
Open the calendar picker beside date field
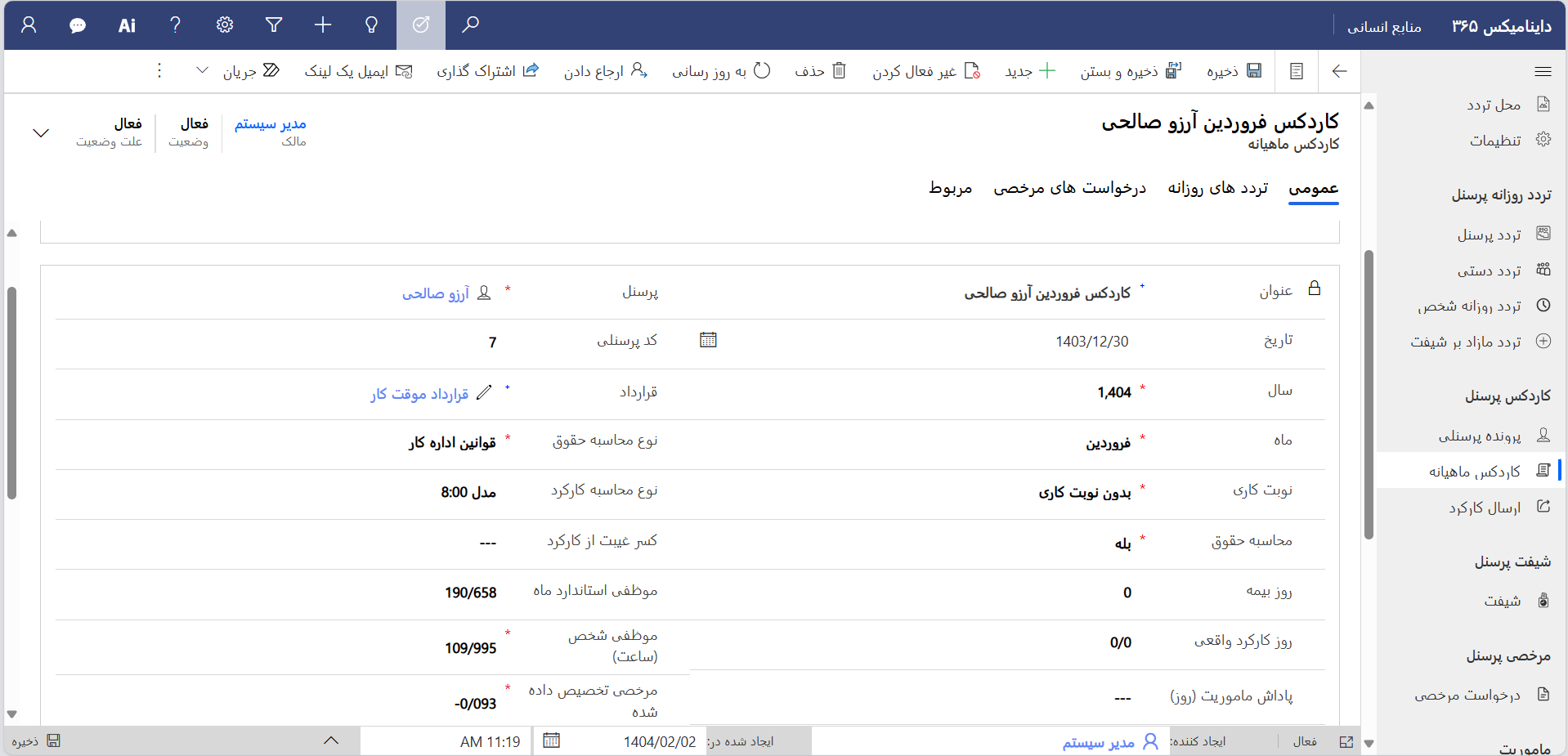(708, 340)
